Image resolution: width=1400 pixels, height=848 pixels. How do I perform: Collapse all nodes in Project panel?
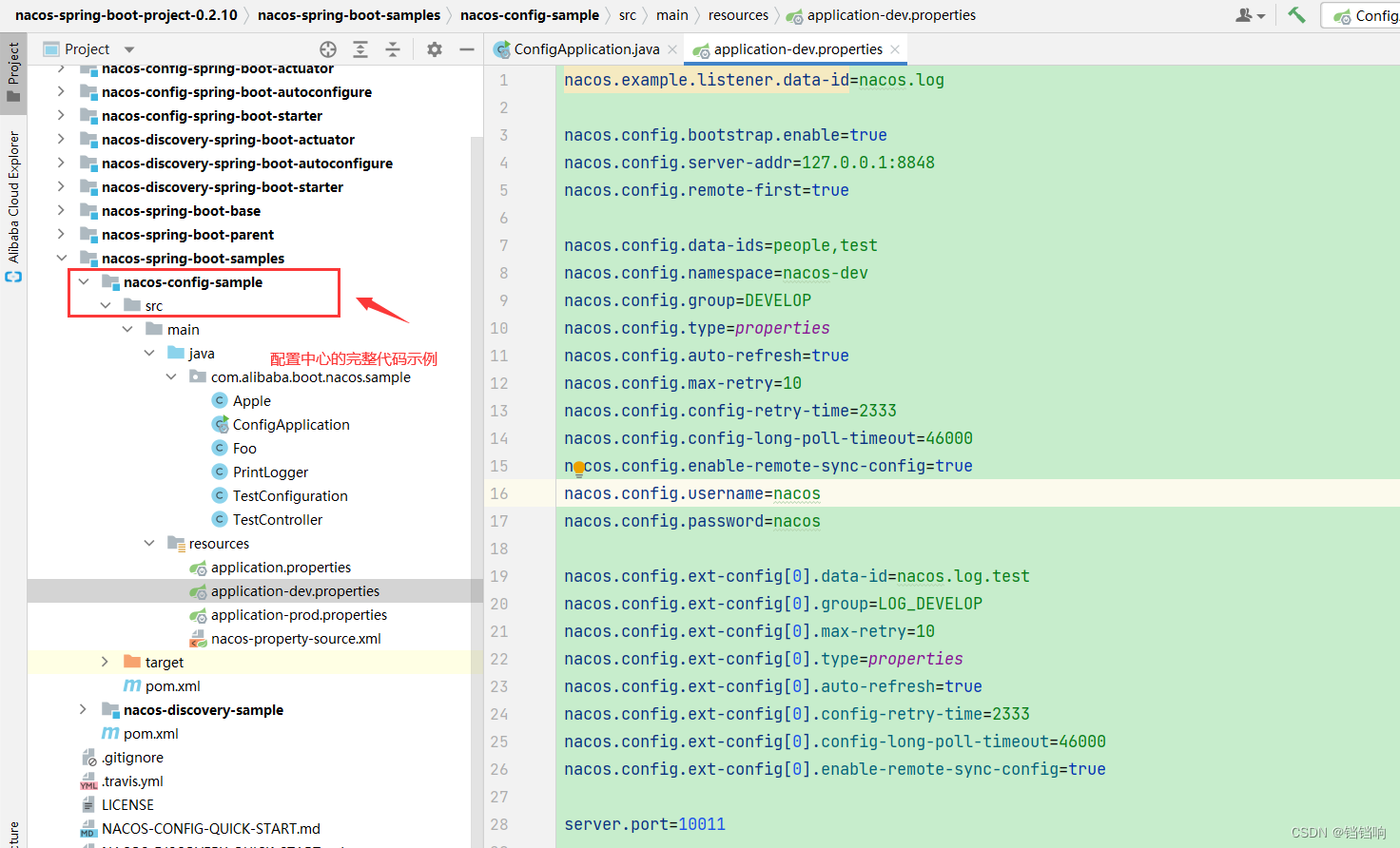point(393,49)
